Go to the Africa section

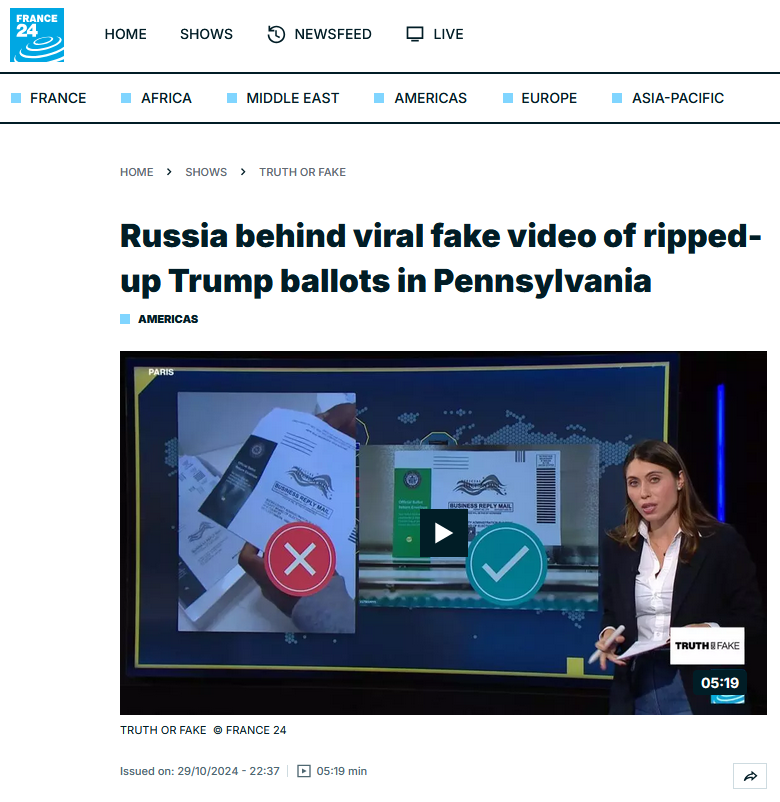[x=166, y=98]
